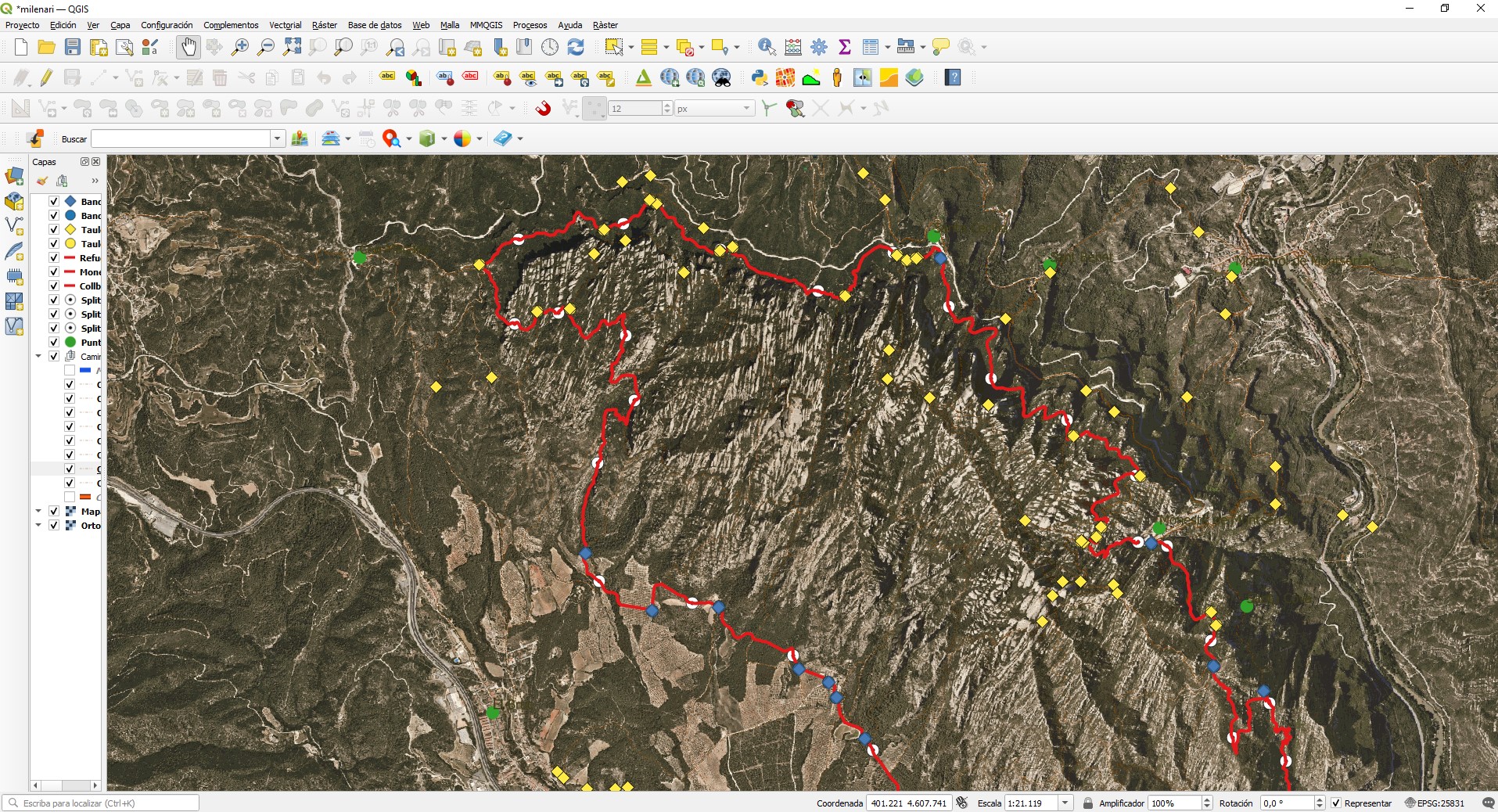Hide the green Punt point layer
This screenshot has height=812, width=1498.
[x=54, y=342]
